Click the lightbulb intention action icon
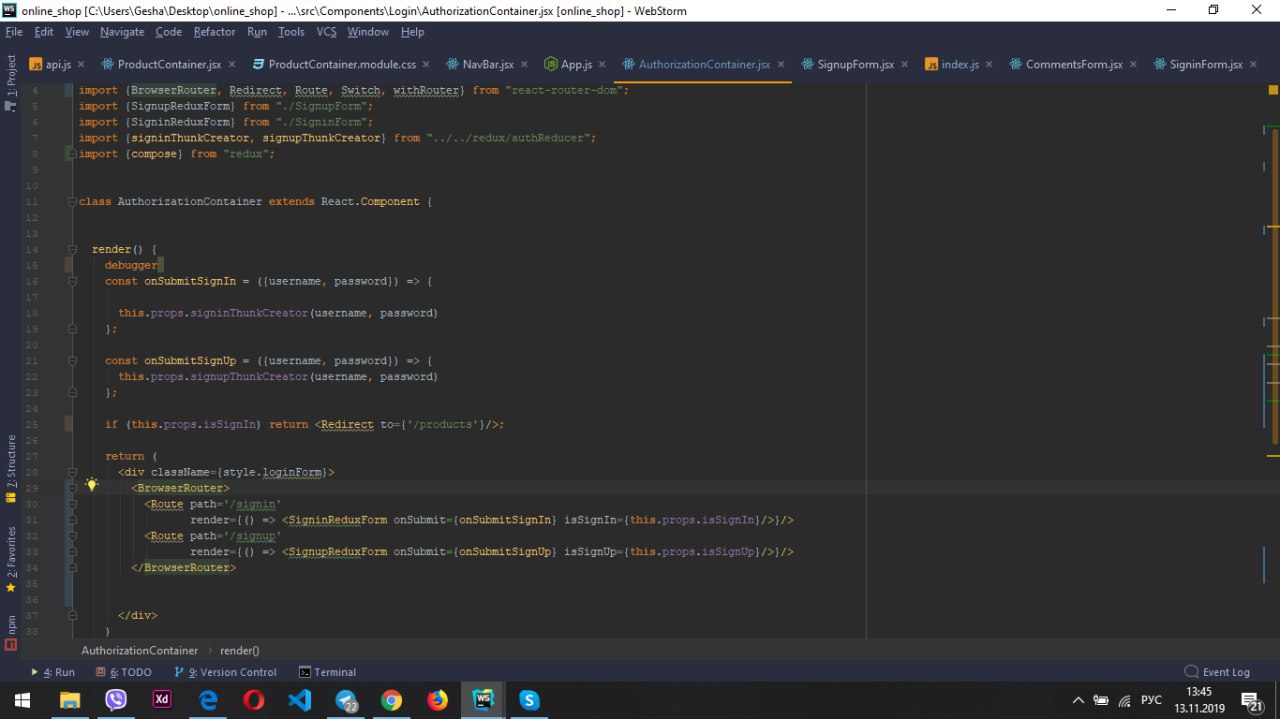The width and height of the screenshot is (1280, 719). click(91, 485)
